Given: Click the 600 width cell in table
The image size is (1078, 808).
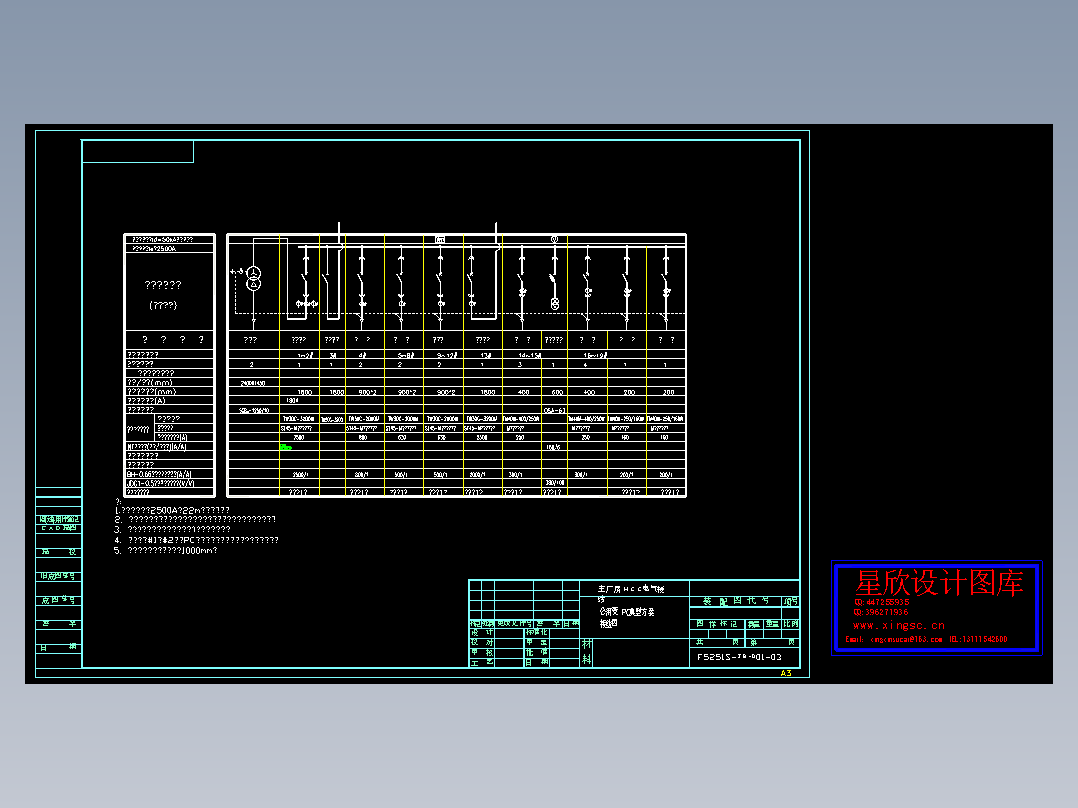Looking at the screenshot, I should pos(557,392).
